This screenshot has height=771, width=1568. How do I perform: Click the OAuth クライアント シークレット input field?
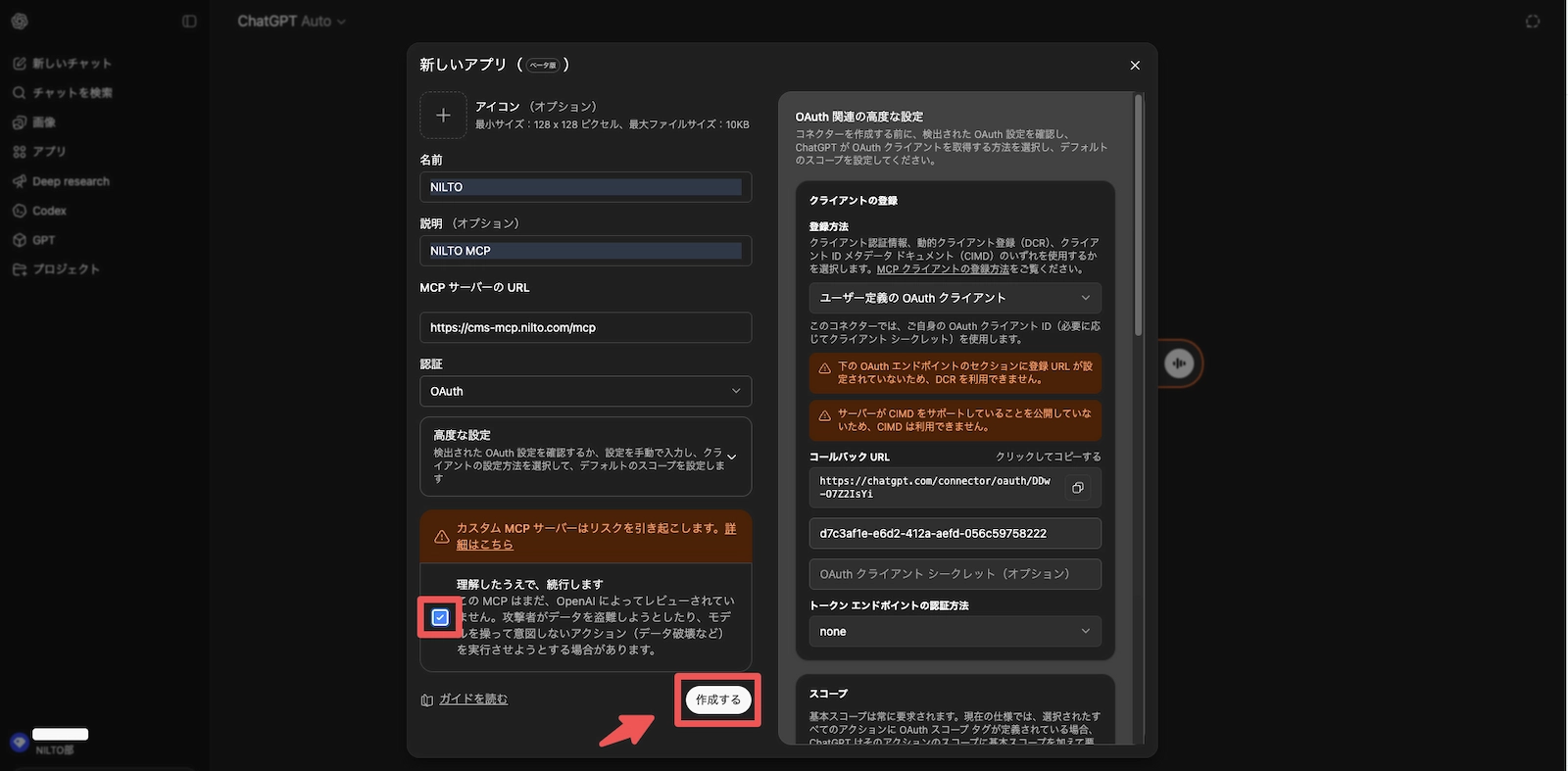click(x=954, y=574)
